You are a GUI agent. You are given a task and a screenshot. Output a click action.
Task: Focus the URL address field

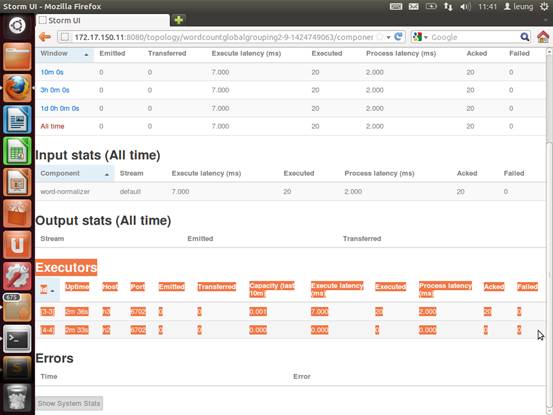pyautogui.click(x=223, y=37)
